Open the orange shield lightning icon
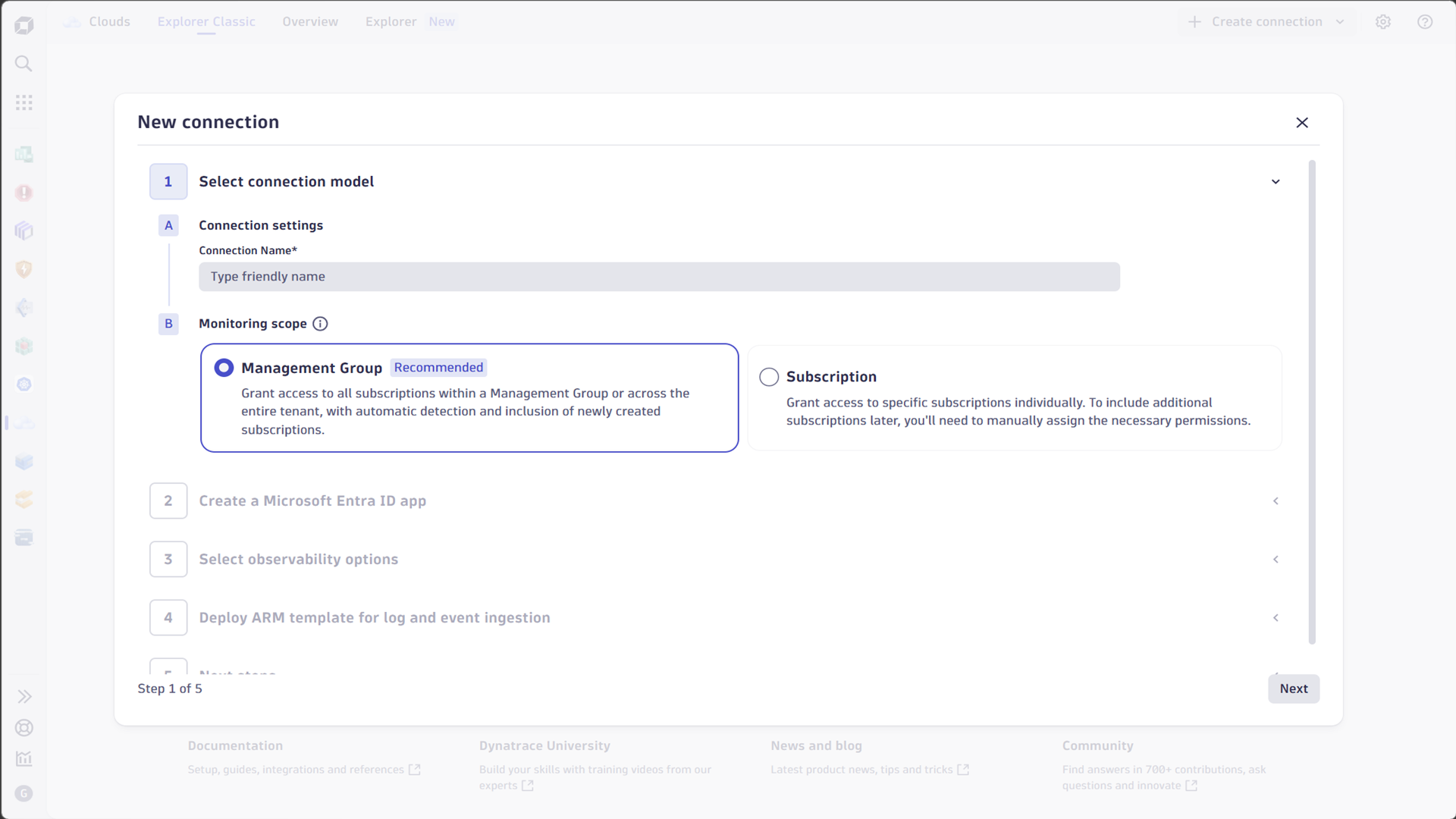The height and width of the screenshot is (819, 1456). click(24, 269)
